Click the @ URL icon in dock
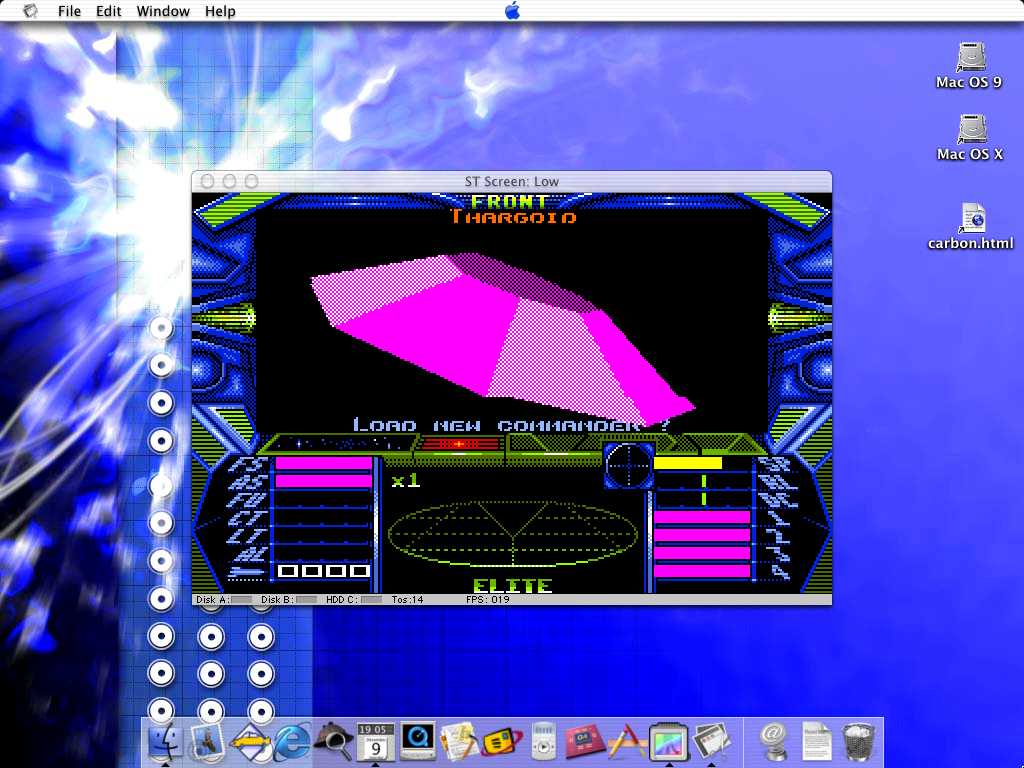Image resolution: width=1024 pixels, height=768 pixels. click(773, 742)
